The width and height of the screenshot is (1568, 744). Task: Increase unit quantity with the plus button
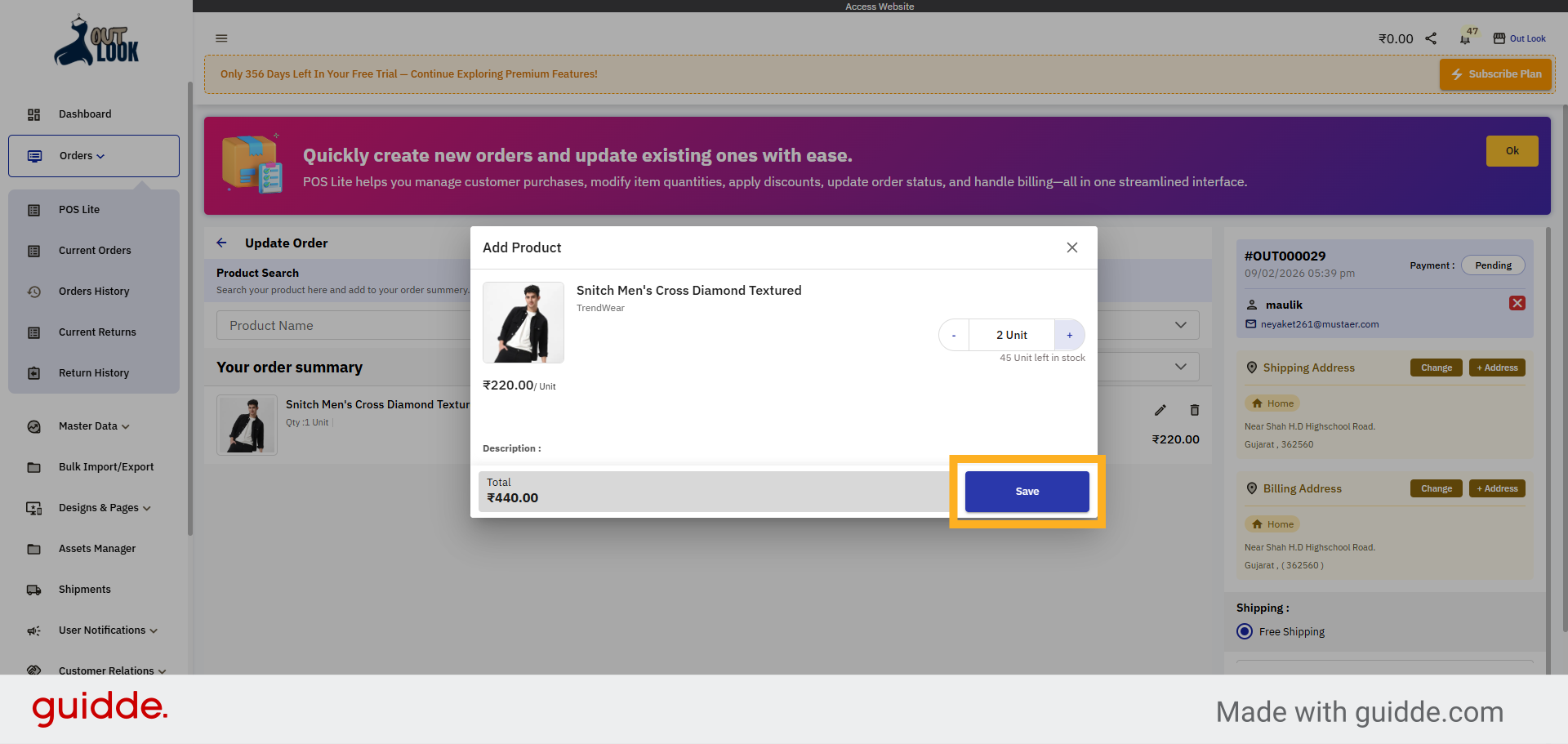click(x=1069, y=334)
